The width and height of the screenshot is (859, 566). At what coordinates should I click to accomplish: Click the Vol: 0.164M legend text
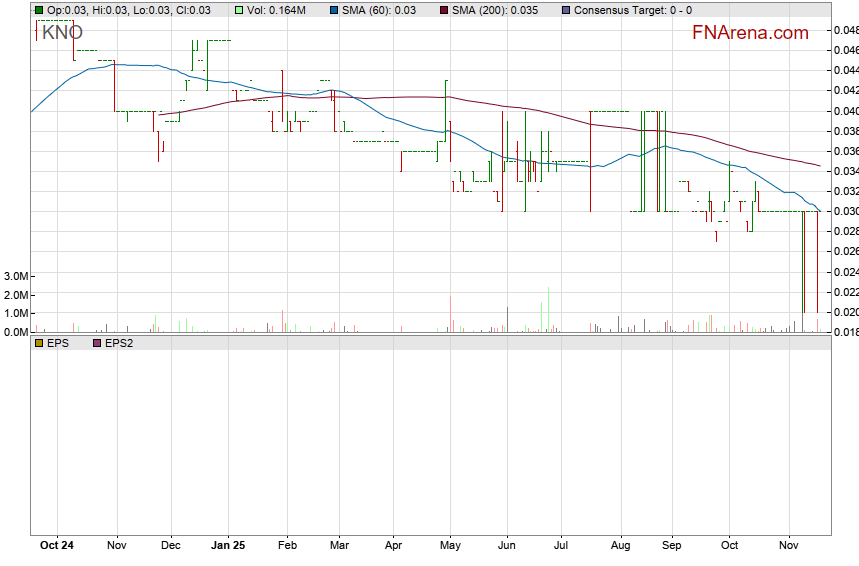[x=277, y=10]
